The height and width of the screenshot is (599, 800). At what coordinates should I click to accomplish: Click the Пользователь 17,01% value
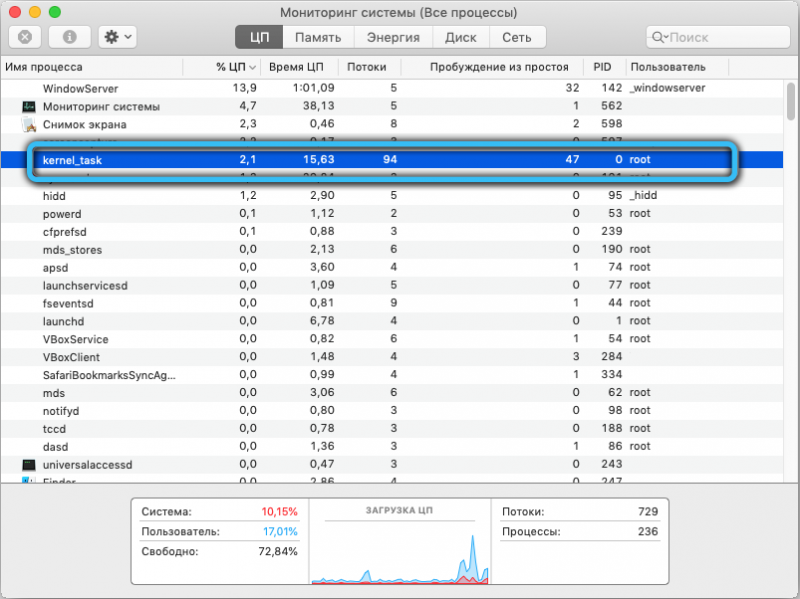280,532
